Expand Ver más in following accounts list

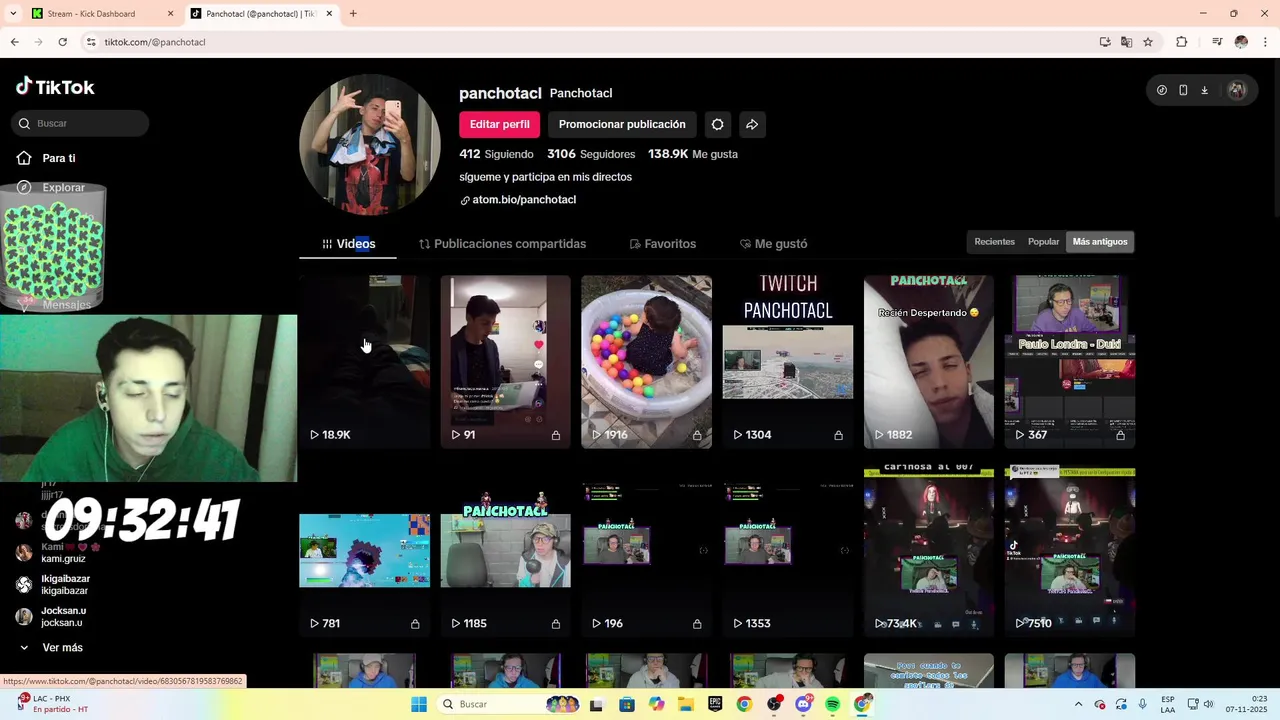coord(52,648)
